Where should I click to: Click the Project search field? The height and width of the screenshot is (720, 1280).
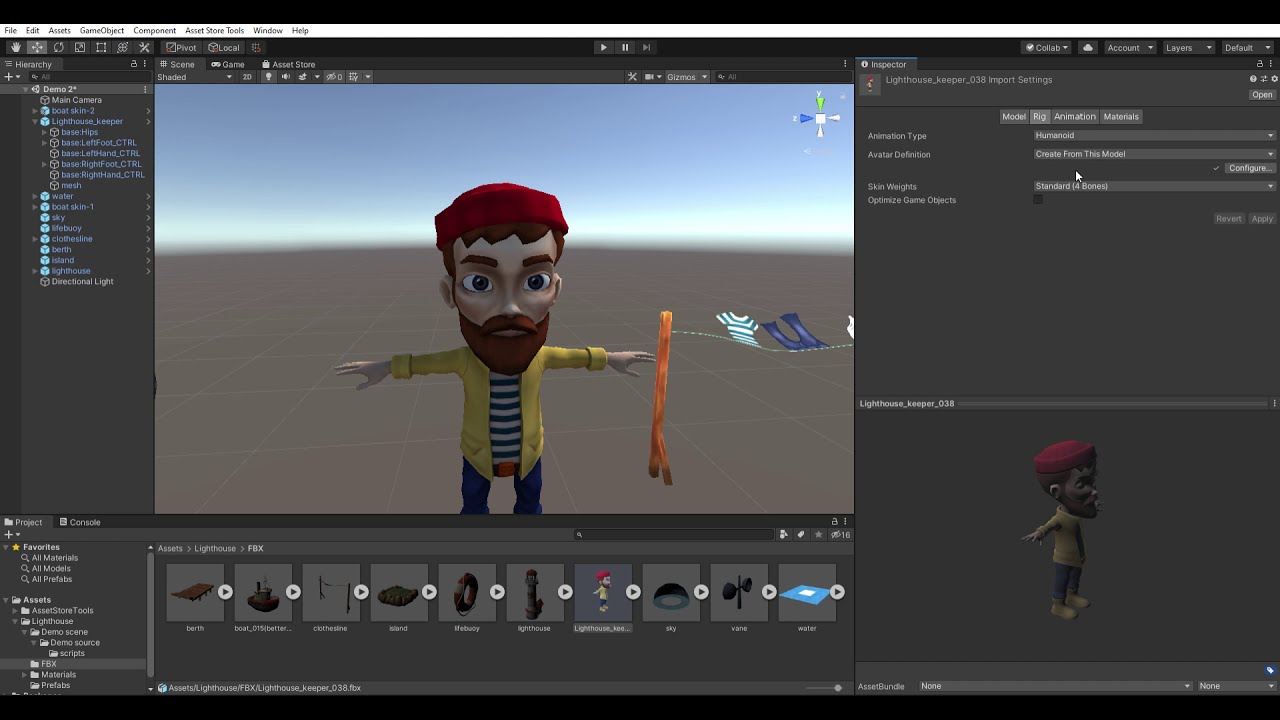[675, 535]
